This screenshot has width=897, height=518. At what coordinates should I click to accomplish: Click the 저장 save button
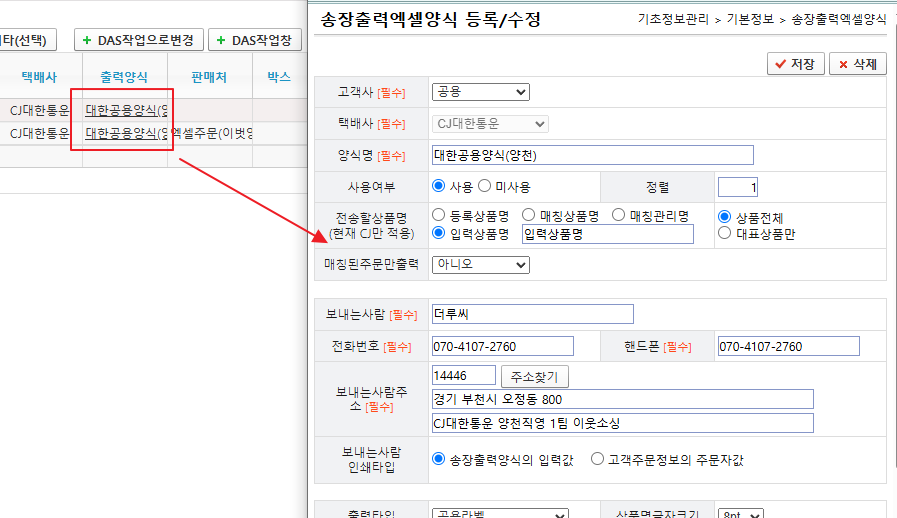tap(796, 64)
